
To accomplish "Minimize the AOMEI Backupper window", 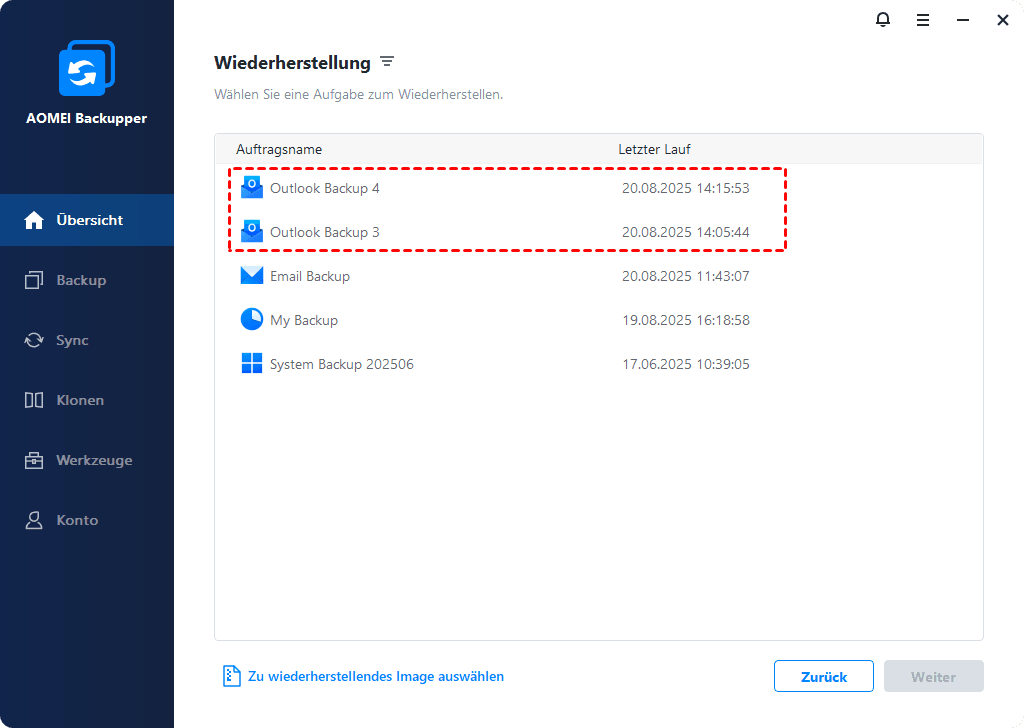I will coord(963,20).
